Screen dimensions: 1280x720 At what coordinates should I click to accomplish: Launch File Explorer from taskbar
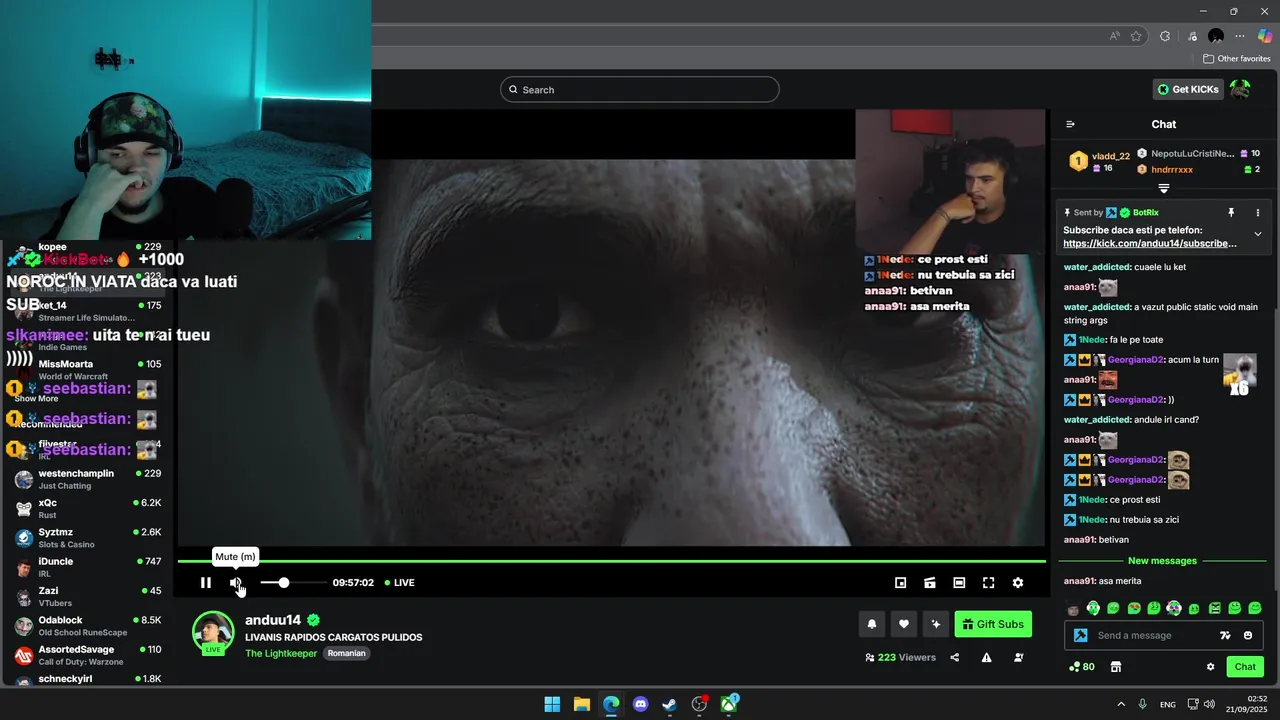tap(582, 704)
